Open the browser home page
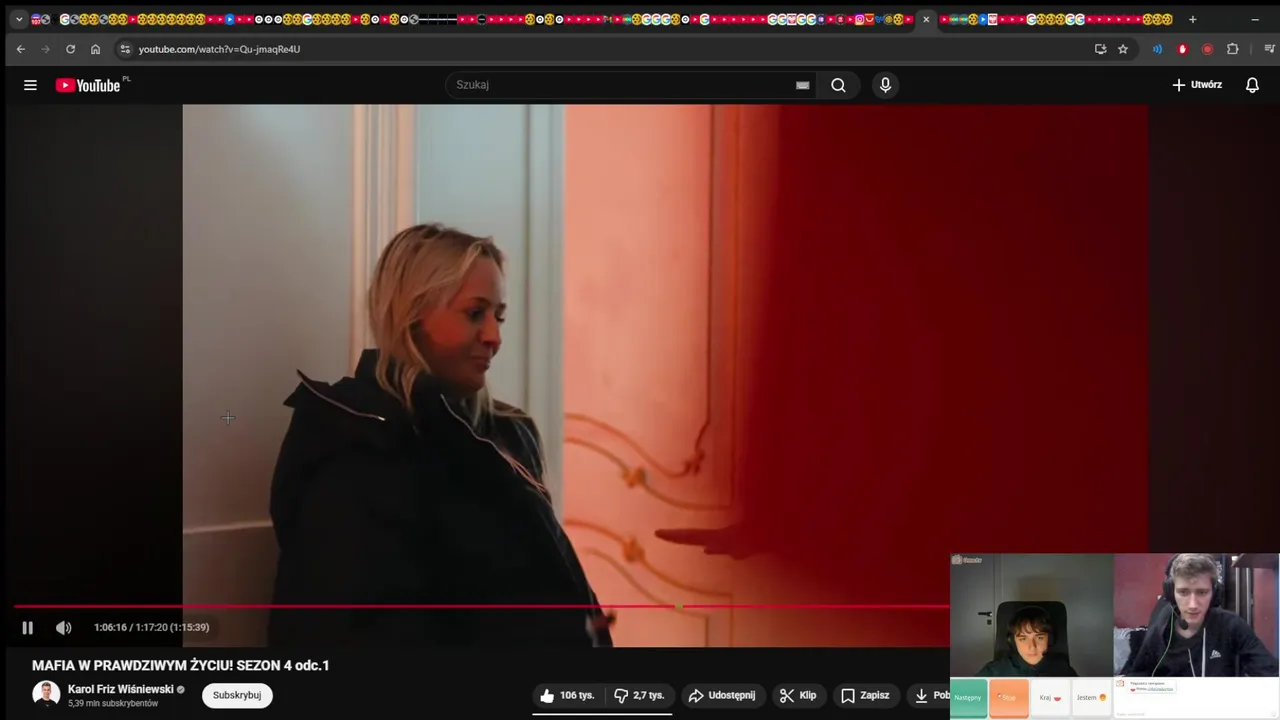Screen dimensions: 1280x720 coord(95,49)
